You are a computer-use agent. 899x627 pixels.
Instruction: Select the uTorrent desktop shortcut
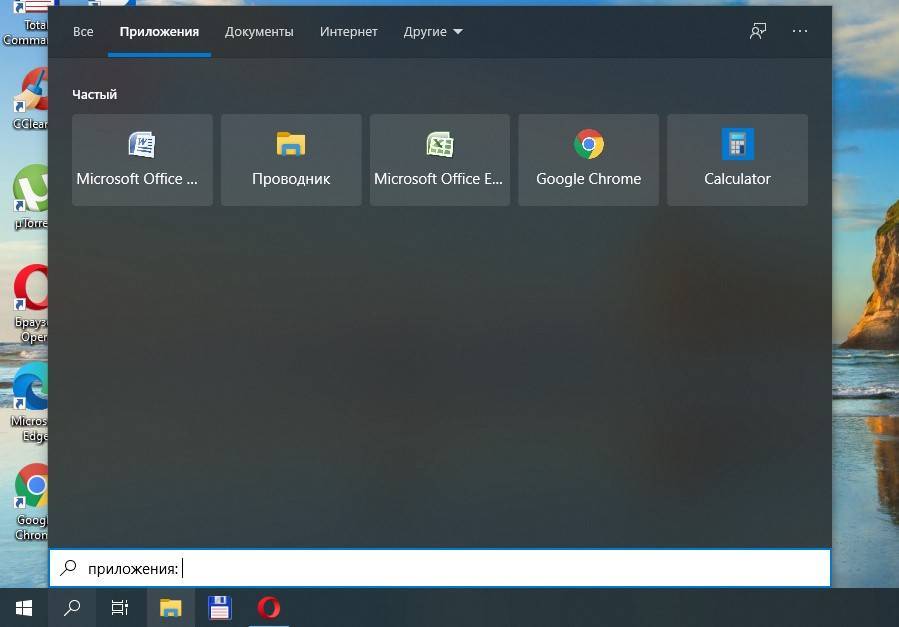(30, 192)
